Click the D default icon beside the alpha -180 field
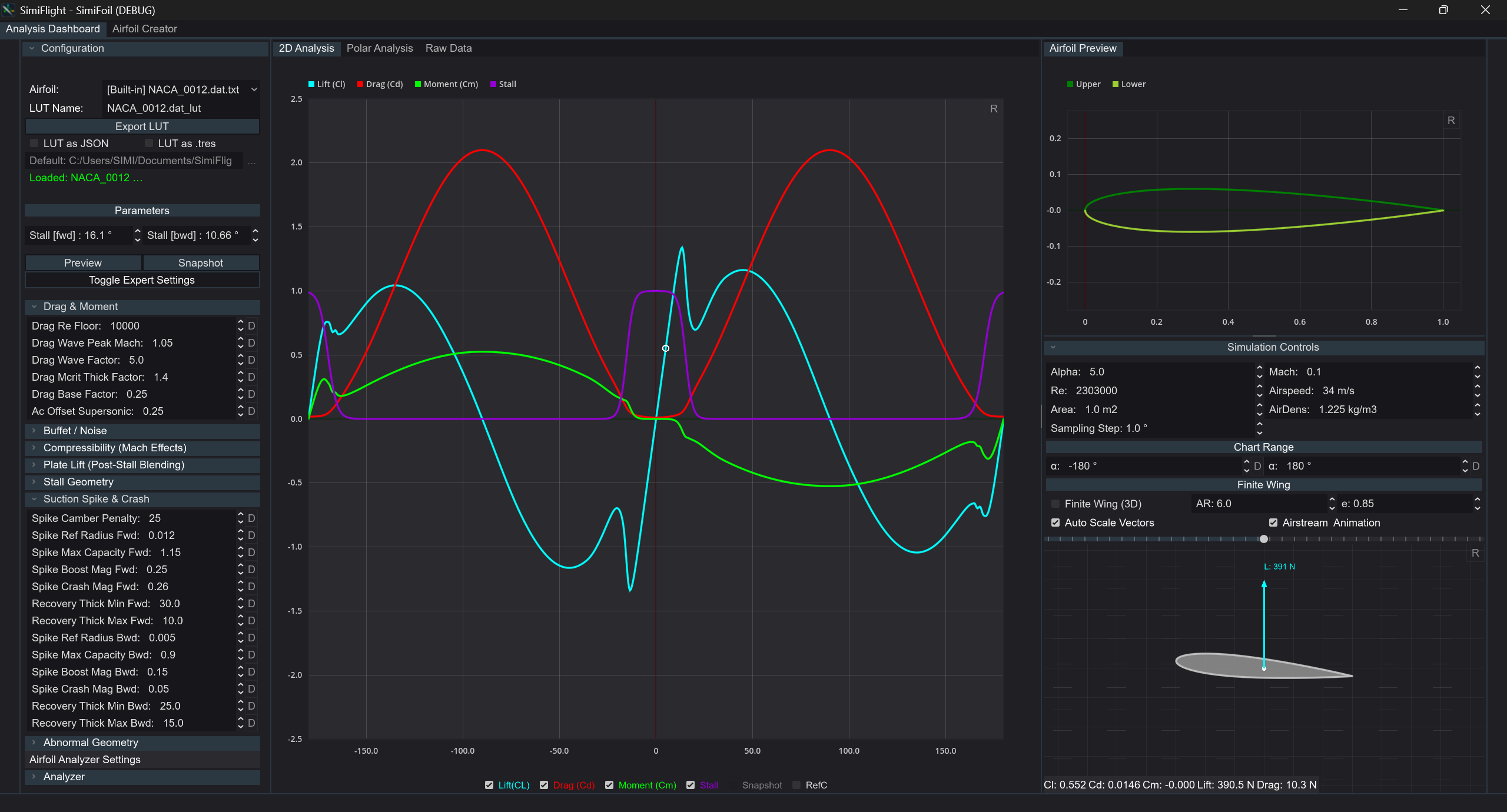The image size is (1507, 812). click(x=1257, y=466)
